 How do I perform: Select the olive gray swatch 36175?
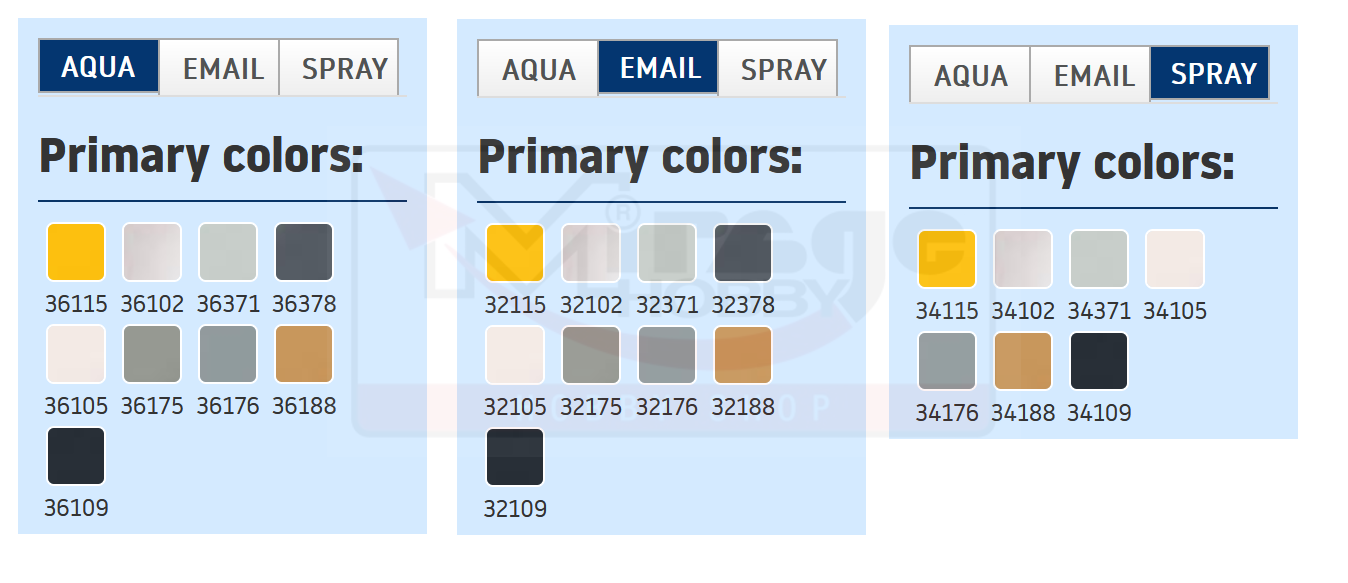point(152,354)
